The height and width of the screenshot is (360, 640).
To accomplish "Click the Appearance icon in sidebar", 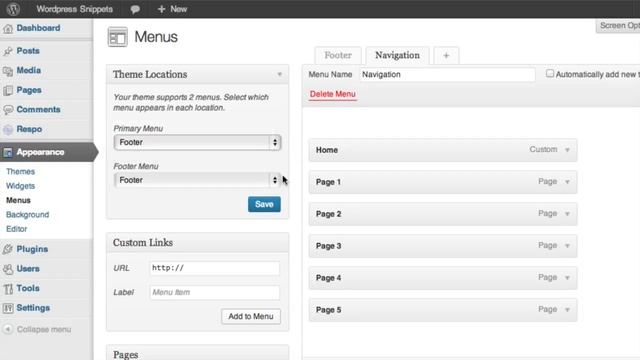I will pos(8,152).
